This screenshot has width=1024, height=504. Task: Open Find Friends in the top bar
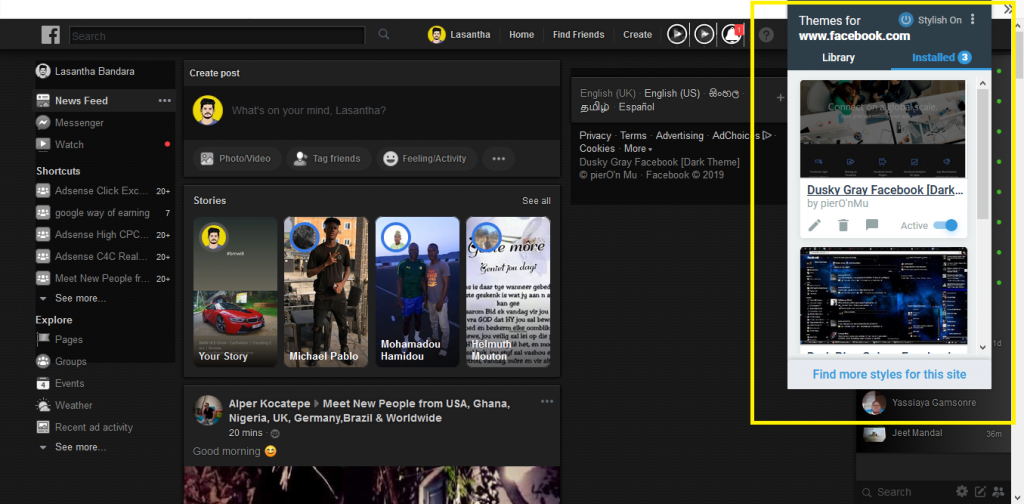pos(578,35)
